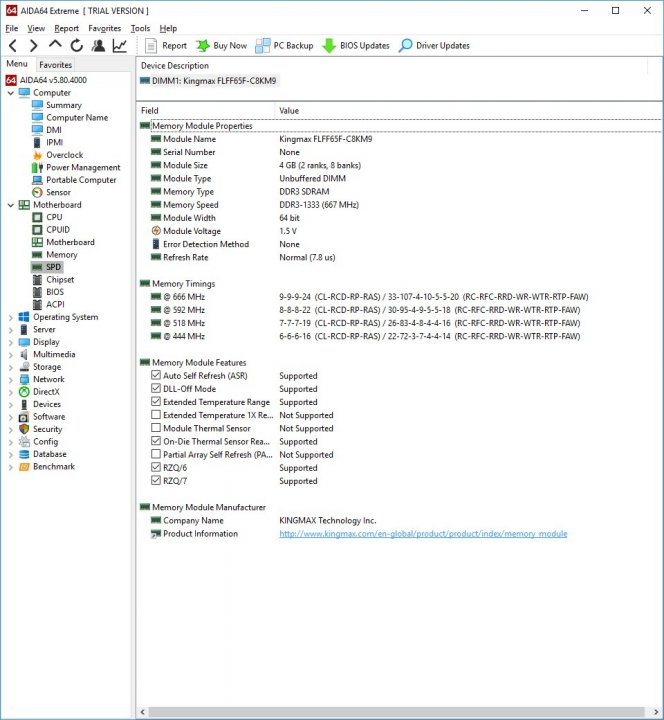Toggle Extended Temperature 1X Refresh checkbox

[x=156, y=415]
